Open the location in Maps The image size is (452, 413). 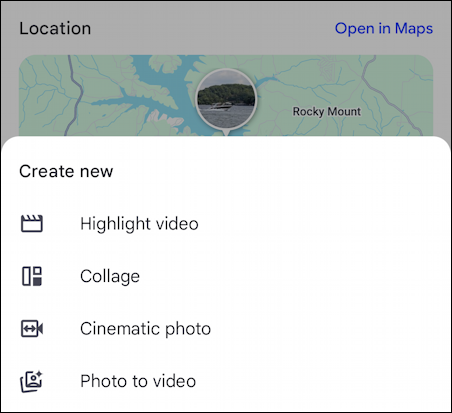tap(384, 28)
